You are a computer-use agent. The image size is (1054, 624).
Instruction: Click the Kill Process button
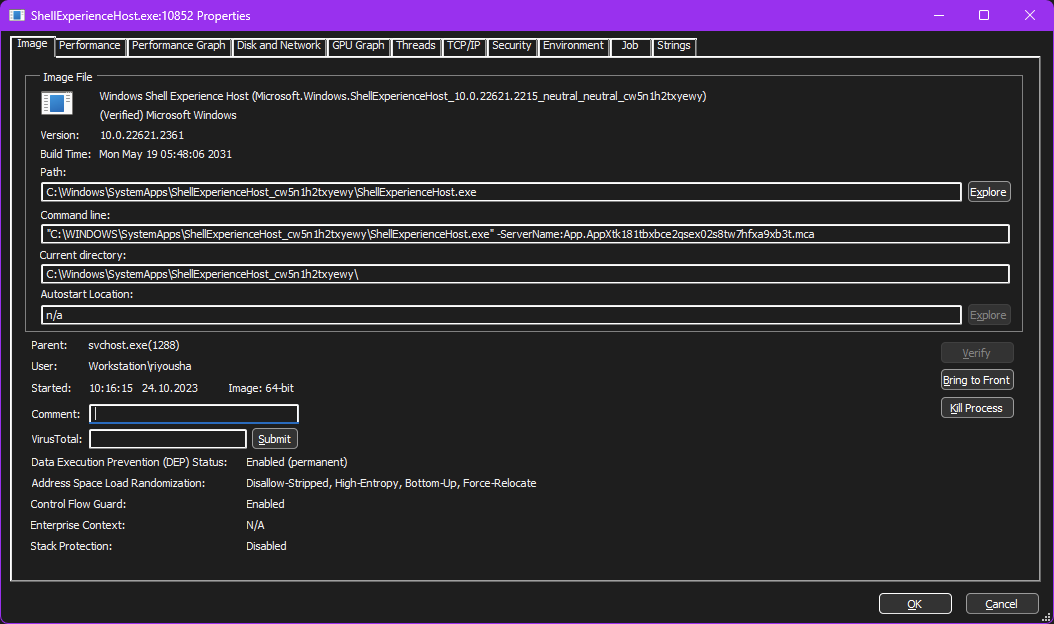977,408
